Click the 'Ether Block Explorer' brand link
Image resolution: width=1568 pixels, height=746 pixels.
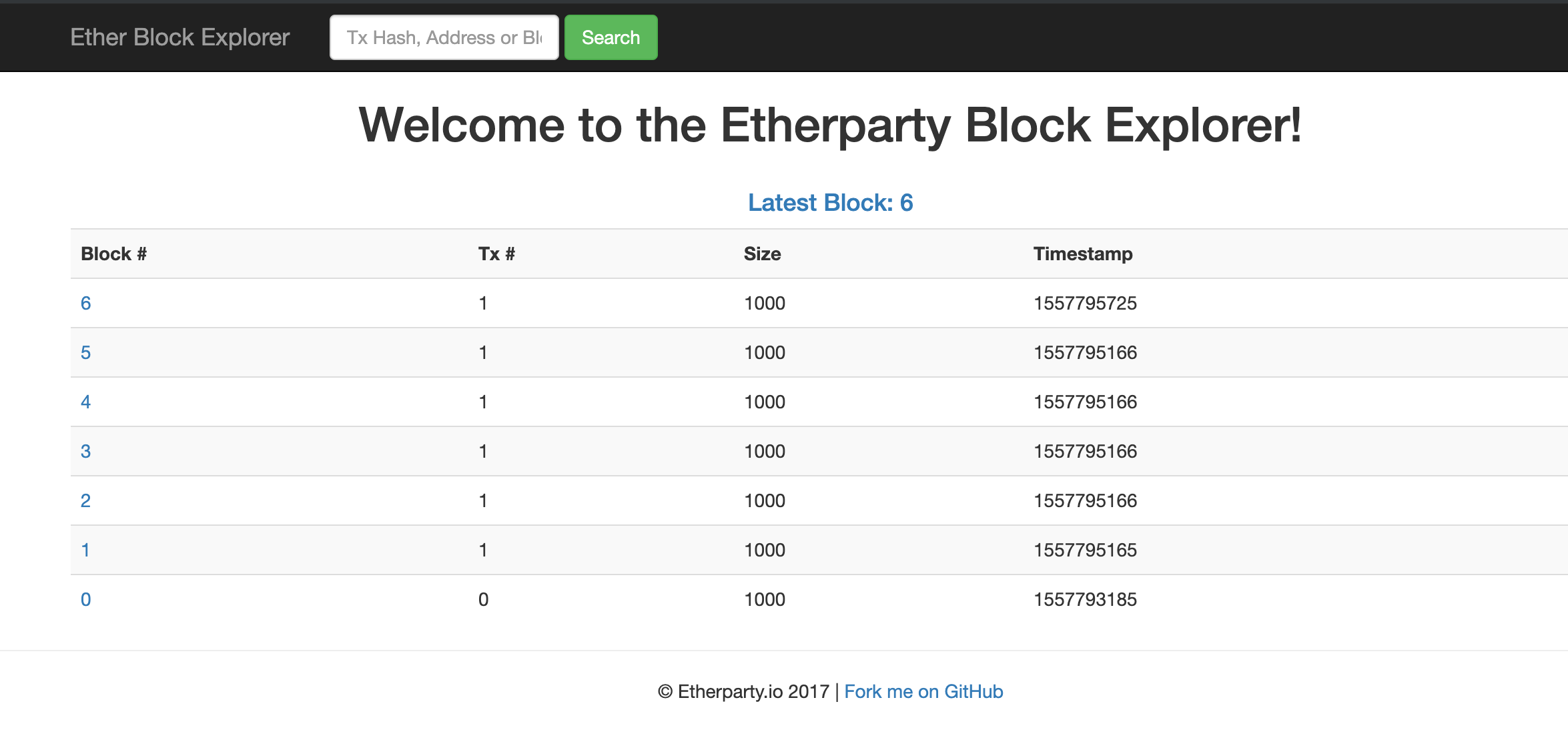point(179,37)
